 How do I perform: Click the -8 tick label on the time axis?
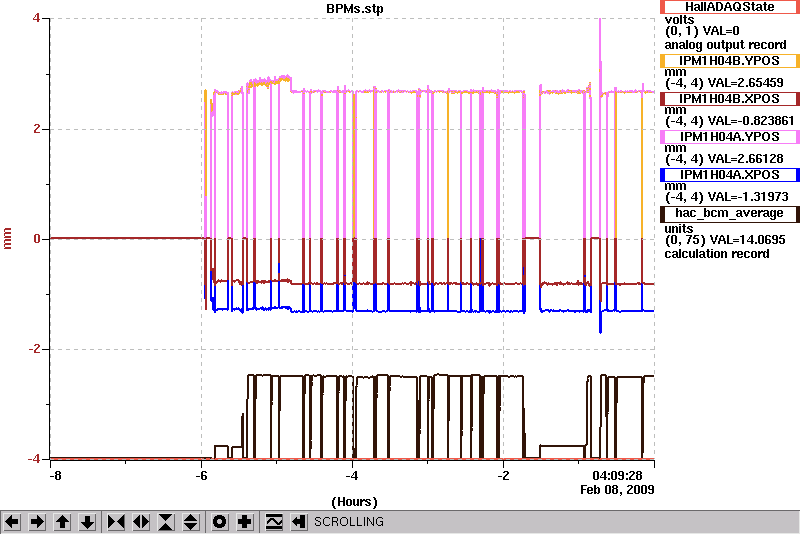[55, 476]
